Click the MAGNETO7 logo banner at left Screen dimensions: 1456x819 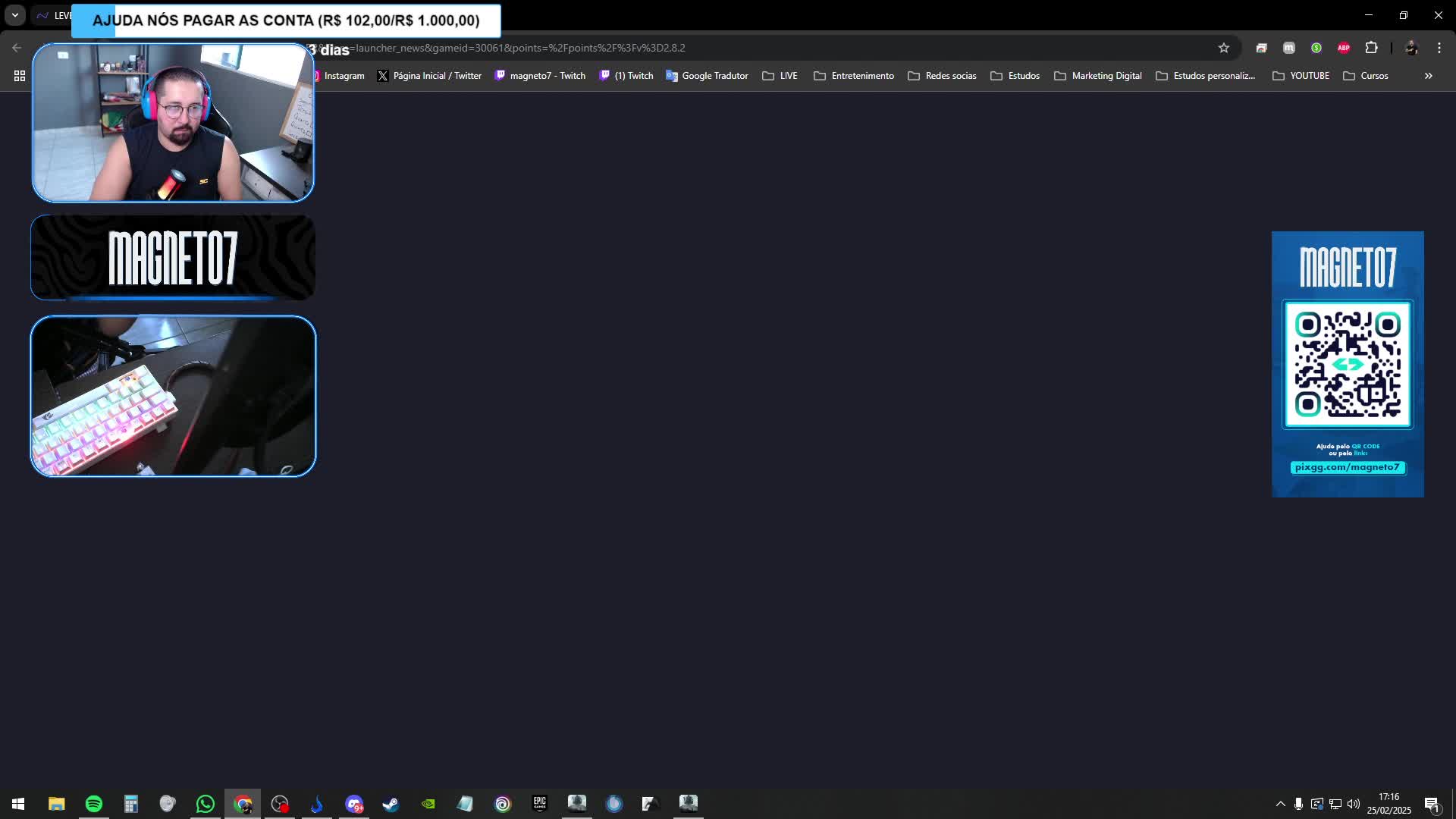coord(173,258)
